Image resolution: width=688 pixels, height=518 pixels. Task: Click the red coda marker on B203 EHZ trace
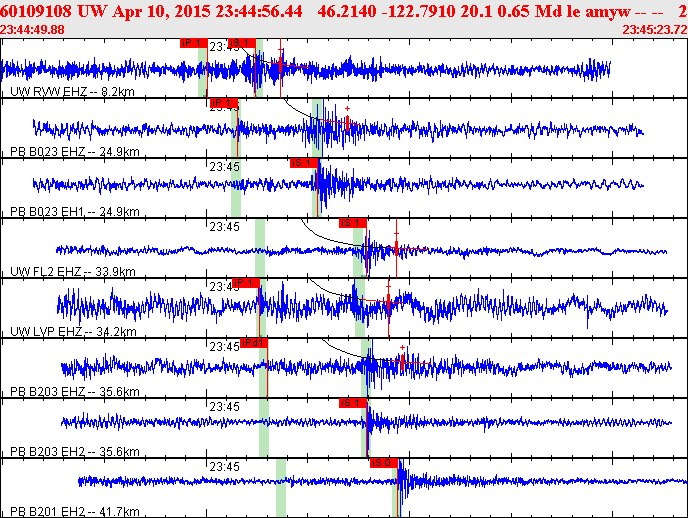click(x=402, y=362)
